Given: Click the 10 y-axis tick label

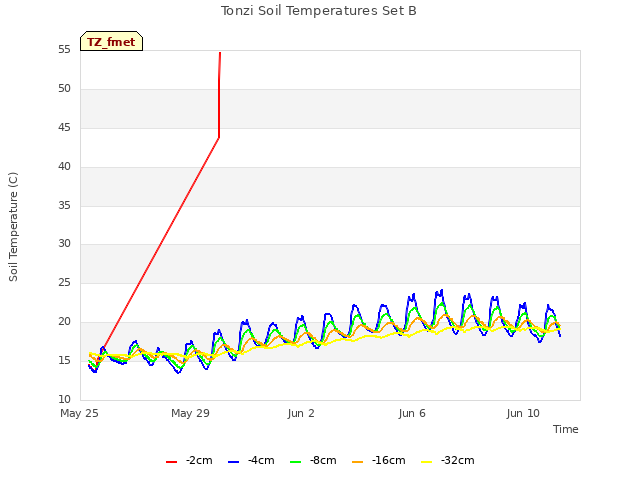Looking at the screenshot, I should point(64,399).
